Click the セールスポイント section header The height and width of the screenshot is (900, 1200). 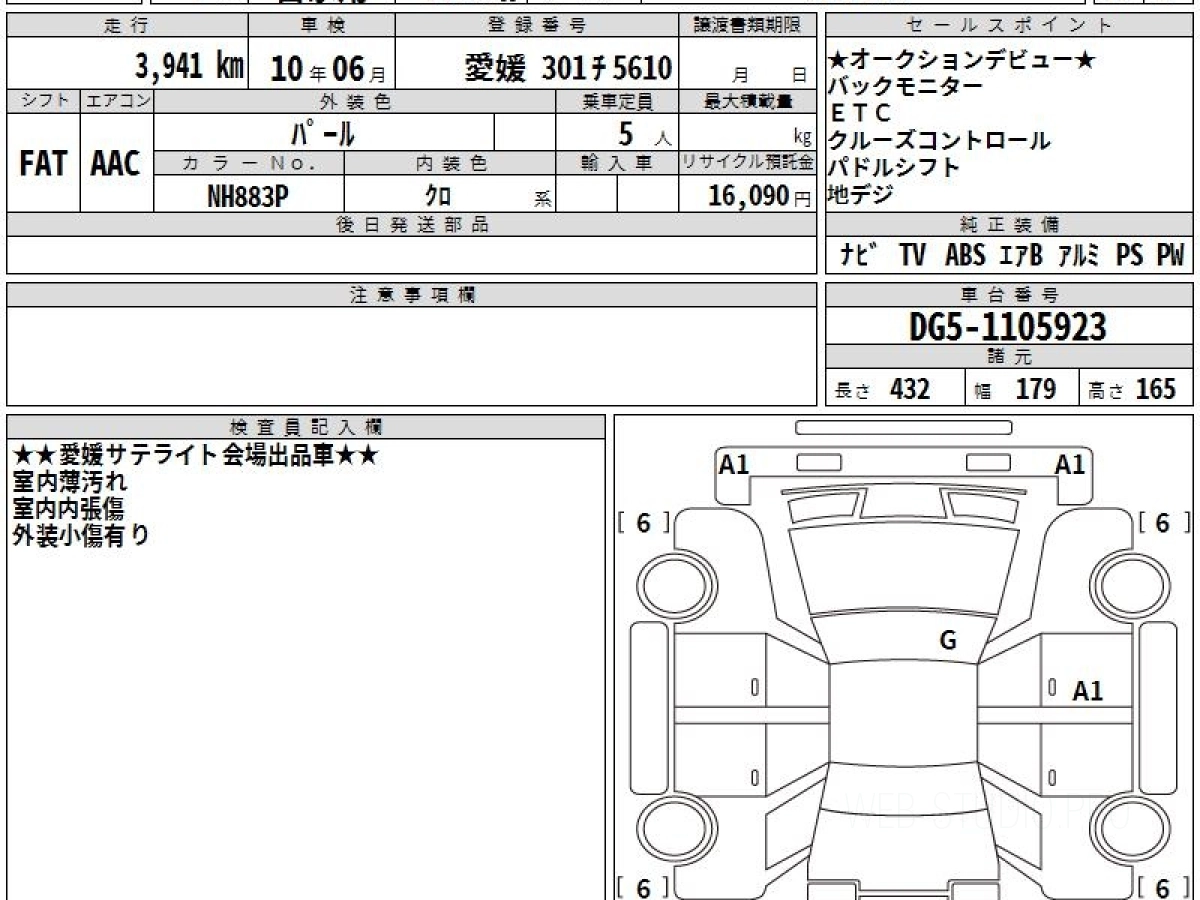coord(1009,26)
